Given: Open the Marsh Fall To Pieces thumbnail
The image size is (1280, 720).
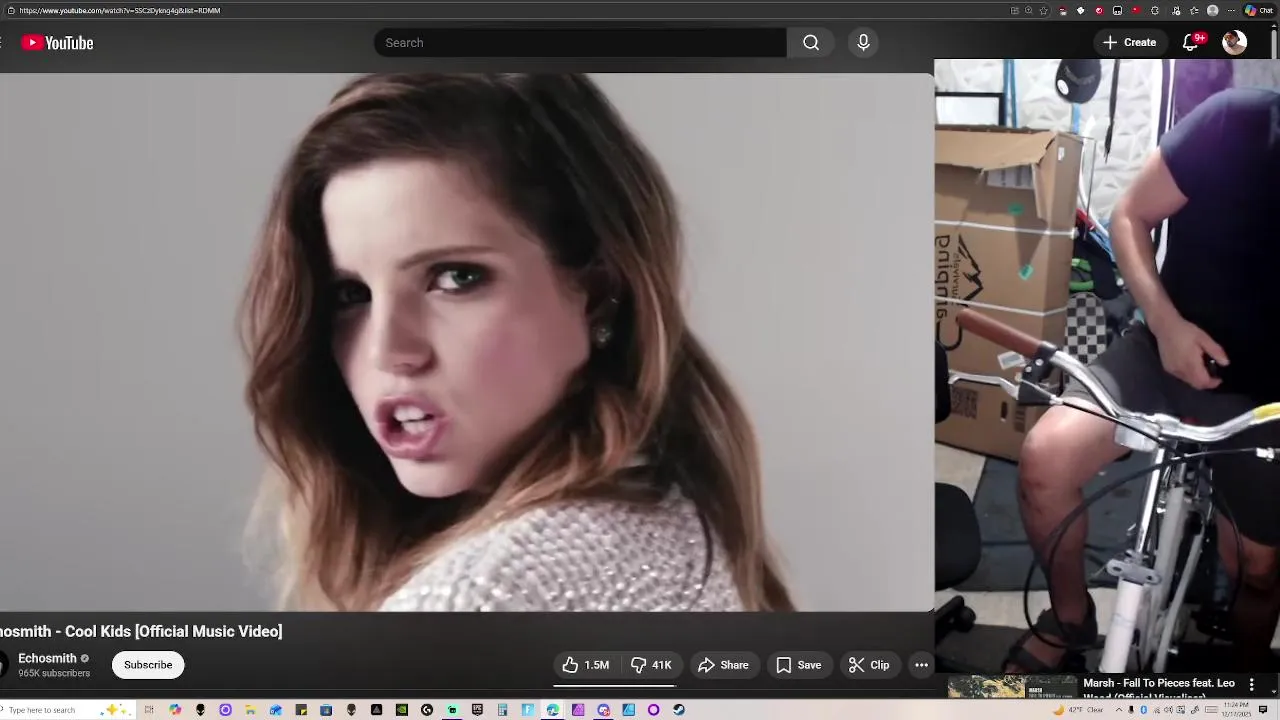Looking at the screenshot, I should click(x=1012, y=688).
